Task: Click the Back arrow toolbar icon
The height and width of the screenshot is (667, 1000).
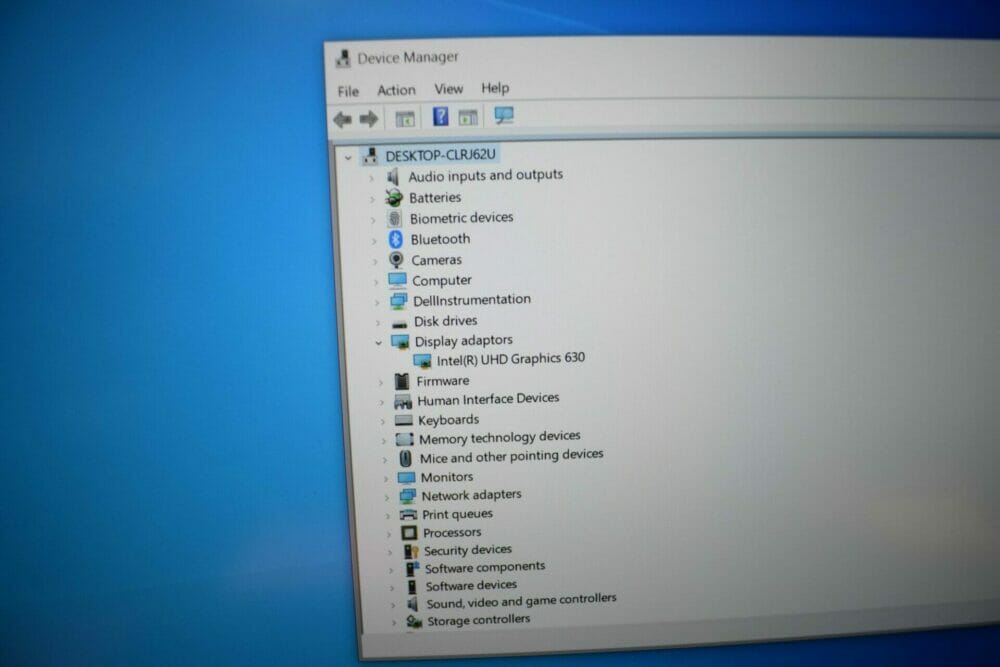Action: tap(342, 119)
